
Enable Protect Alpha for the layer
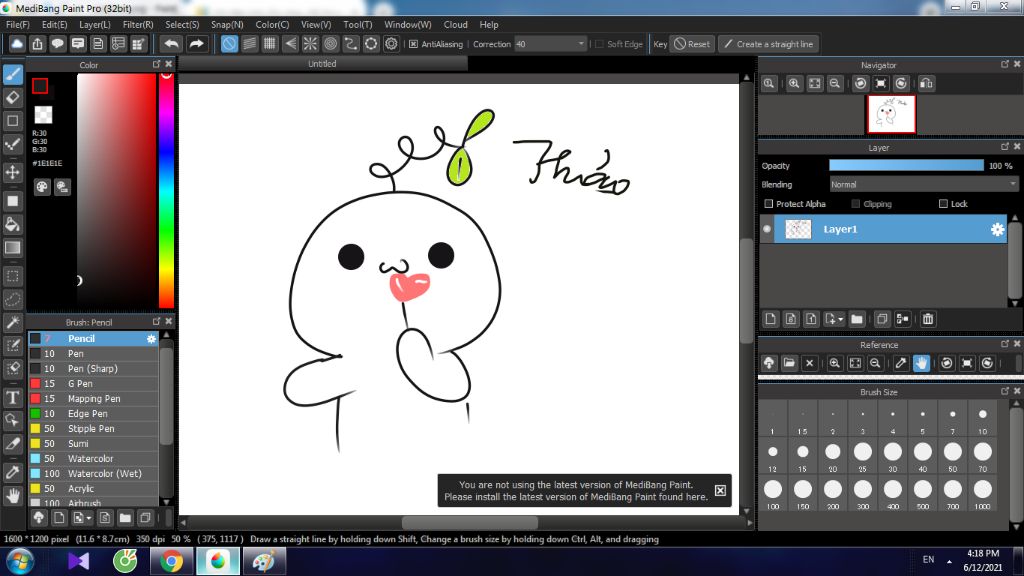769,204
